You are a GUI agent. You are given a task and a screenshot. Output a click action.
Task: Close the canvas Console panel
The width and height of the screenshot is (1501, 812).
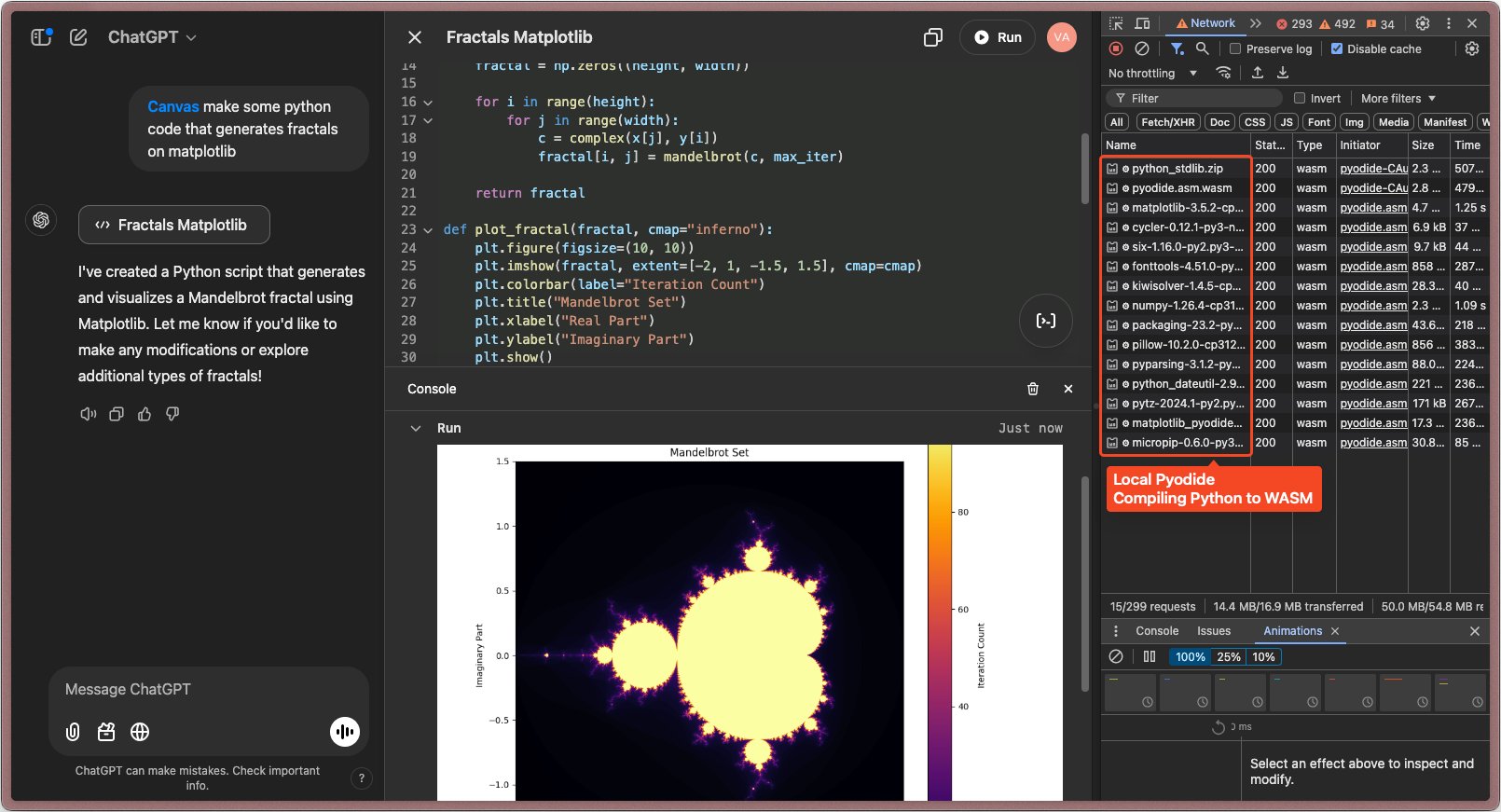coord(1068,389)
